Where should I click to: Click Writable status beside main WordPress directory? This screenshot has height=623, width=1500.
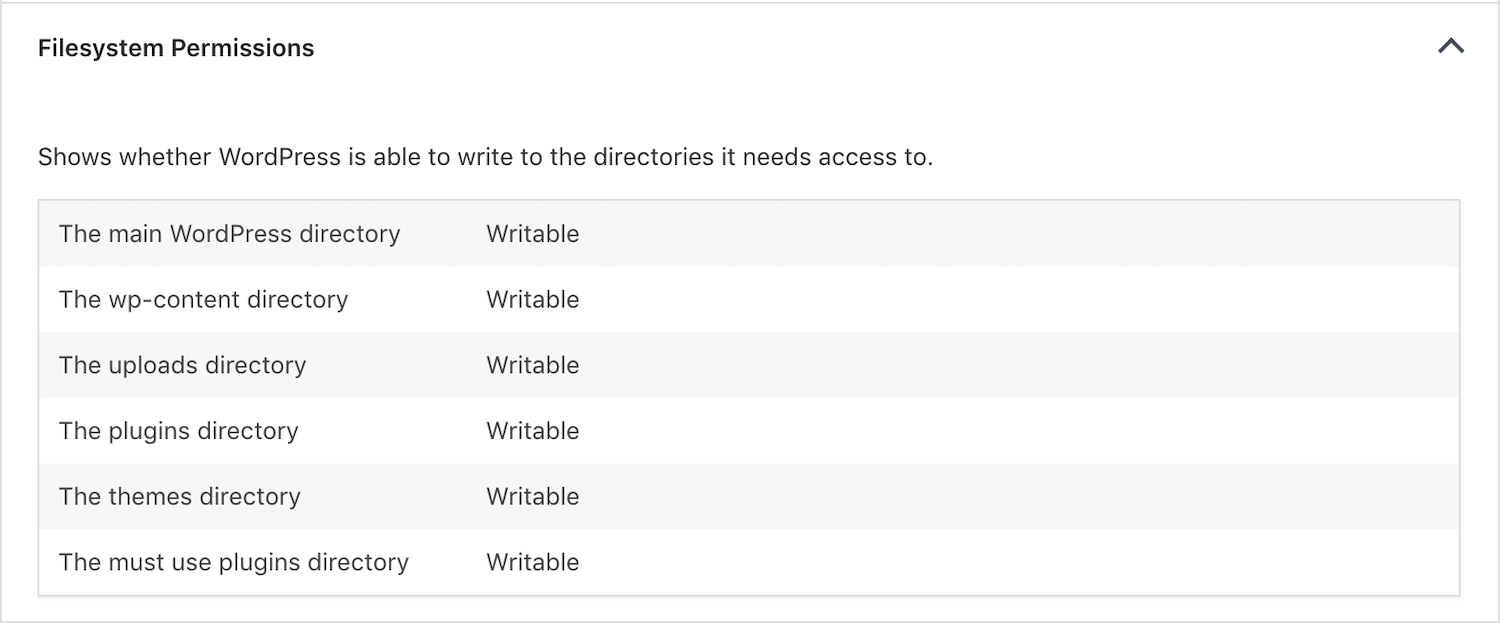tap(532, 234)
